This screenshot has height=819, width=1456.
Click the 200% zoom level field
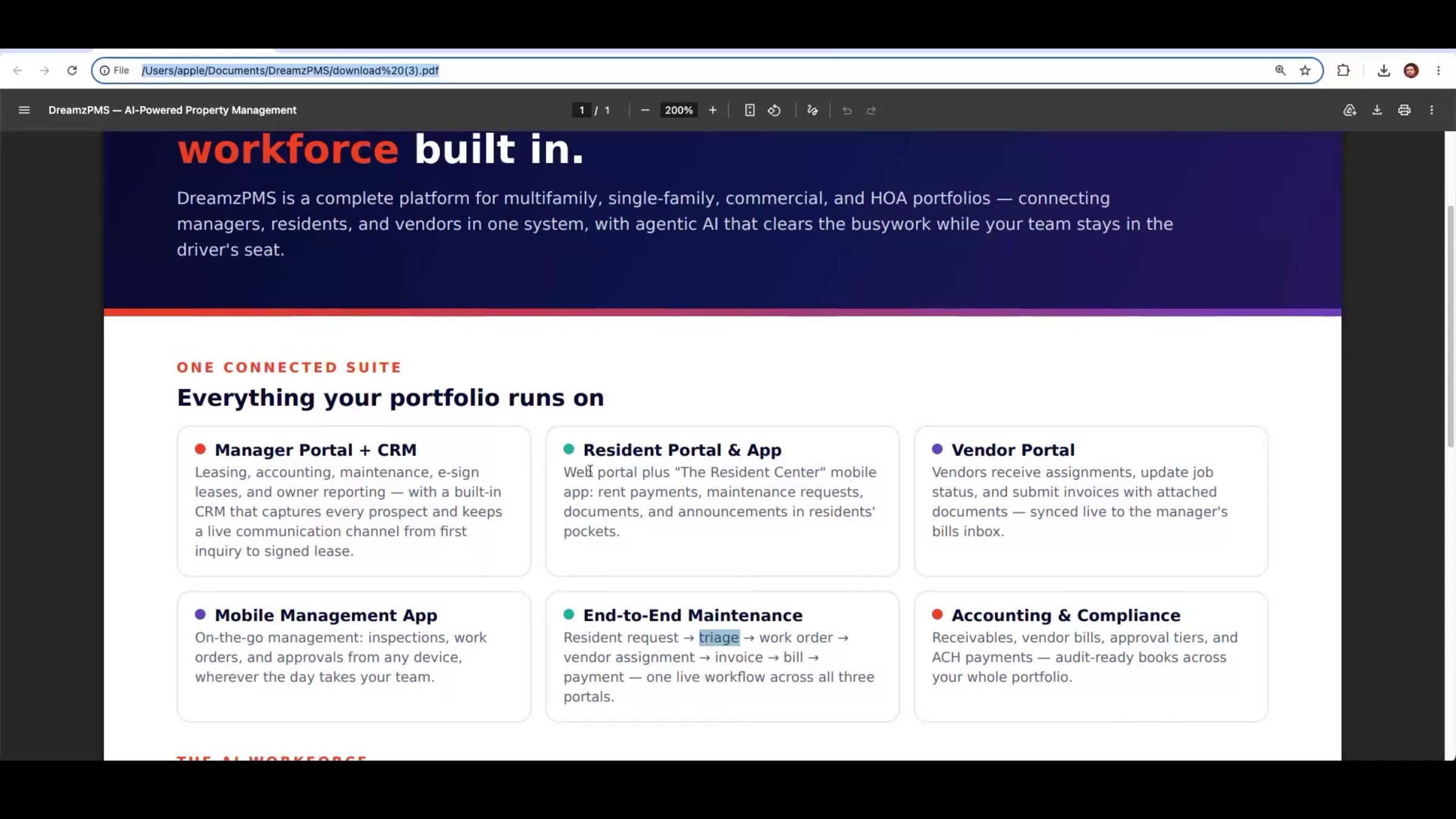(679, 110)
